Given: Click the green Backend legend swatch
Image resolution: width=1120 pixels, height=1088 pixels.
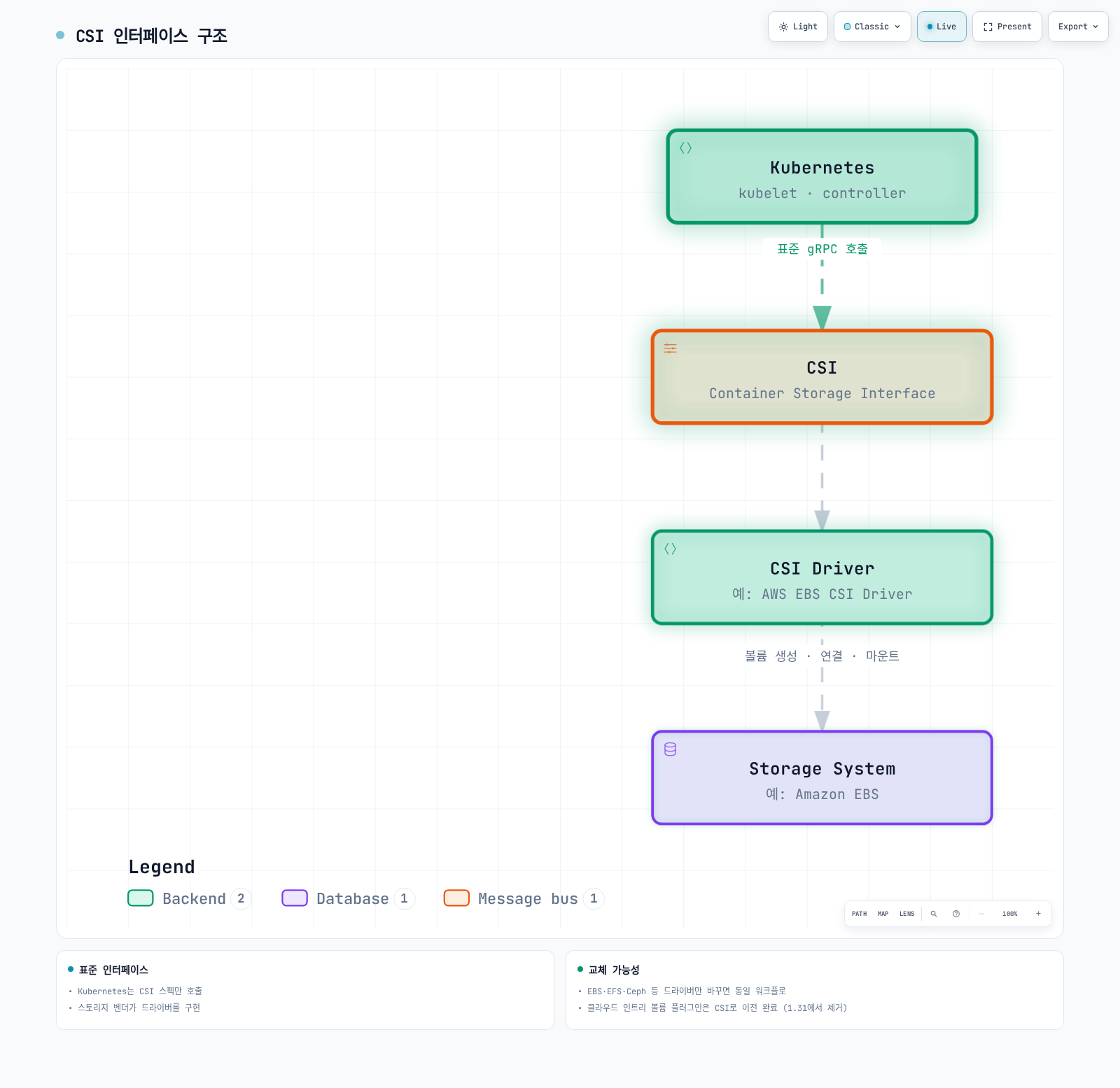Looking at the screenshot, I should pos(141,898).
